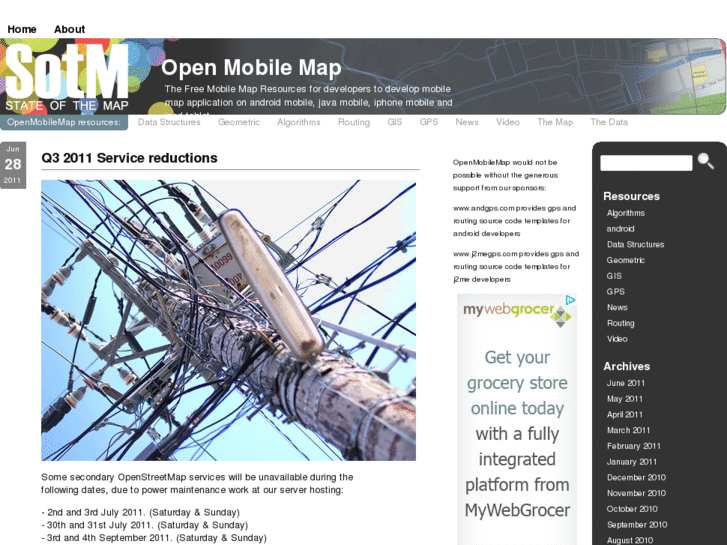The image size is (727, 545).
Task: Open the January 2011 archive
Action: (631, 462)
